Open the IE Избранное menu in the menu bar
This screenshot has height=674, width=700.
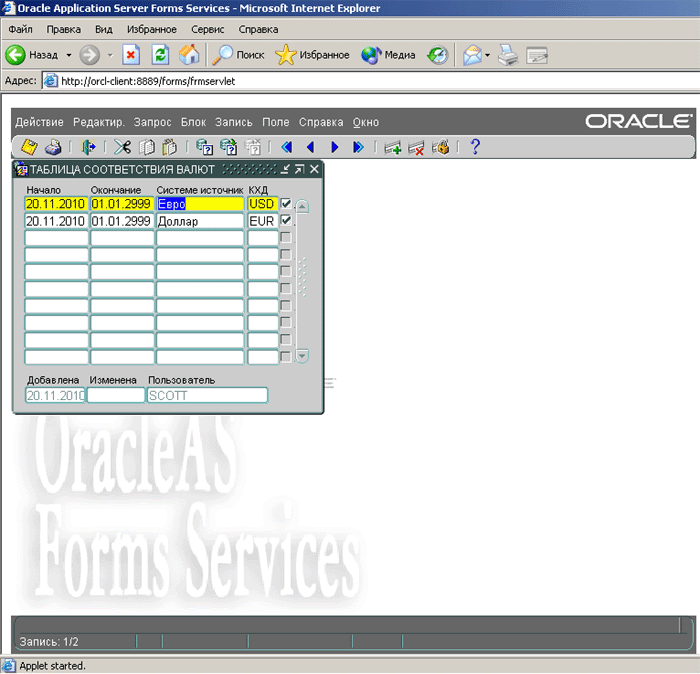coord(152,29)
